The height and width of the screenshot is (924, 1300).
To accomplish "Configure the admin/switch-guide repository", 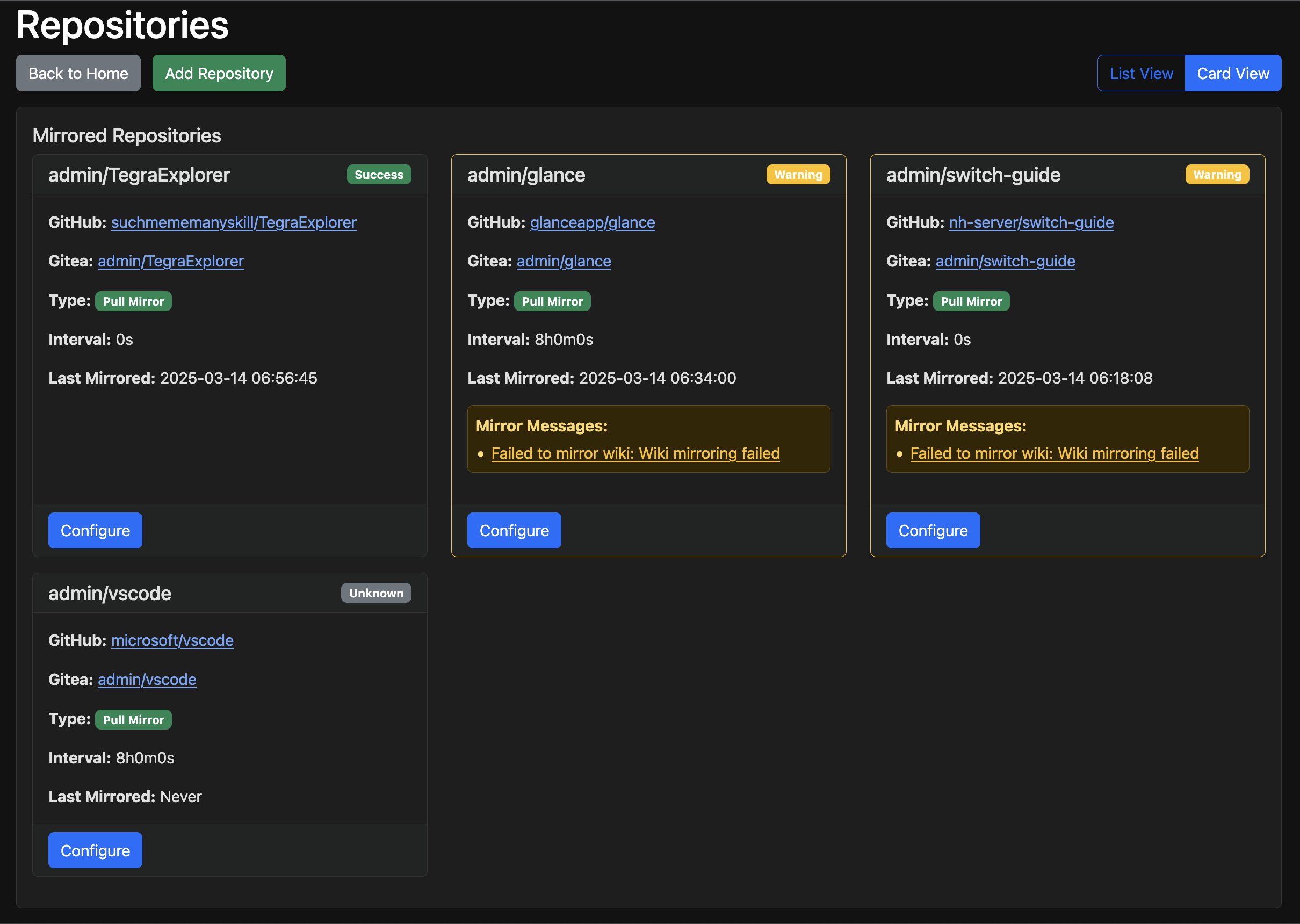I will (x=933, y=530).
